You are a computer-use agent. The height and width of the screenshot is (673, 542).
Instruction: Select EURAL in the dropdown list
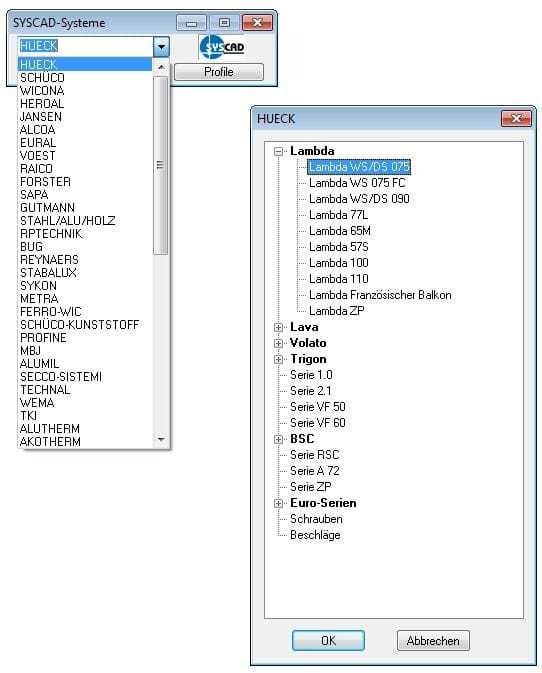[38, 142]
